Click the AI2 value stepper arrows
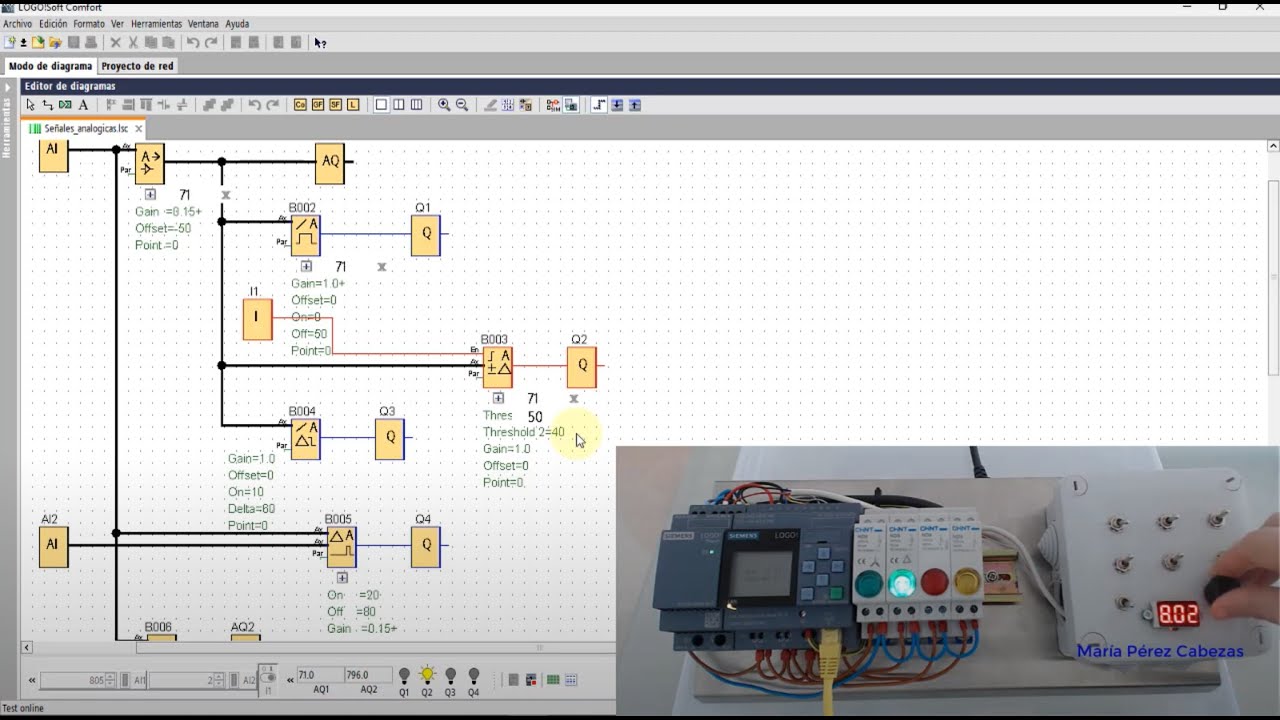 (x=219, y=680)
